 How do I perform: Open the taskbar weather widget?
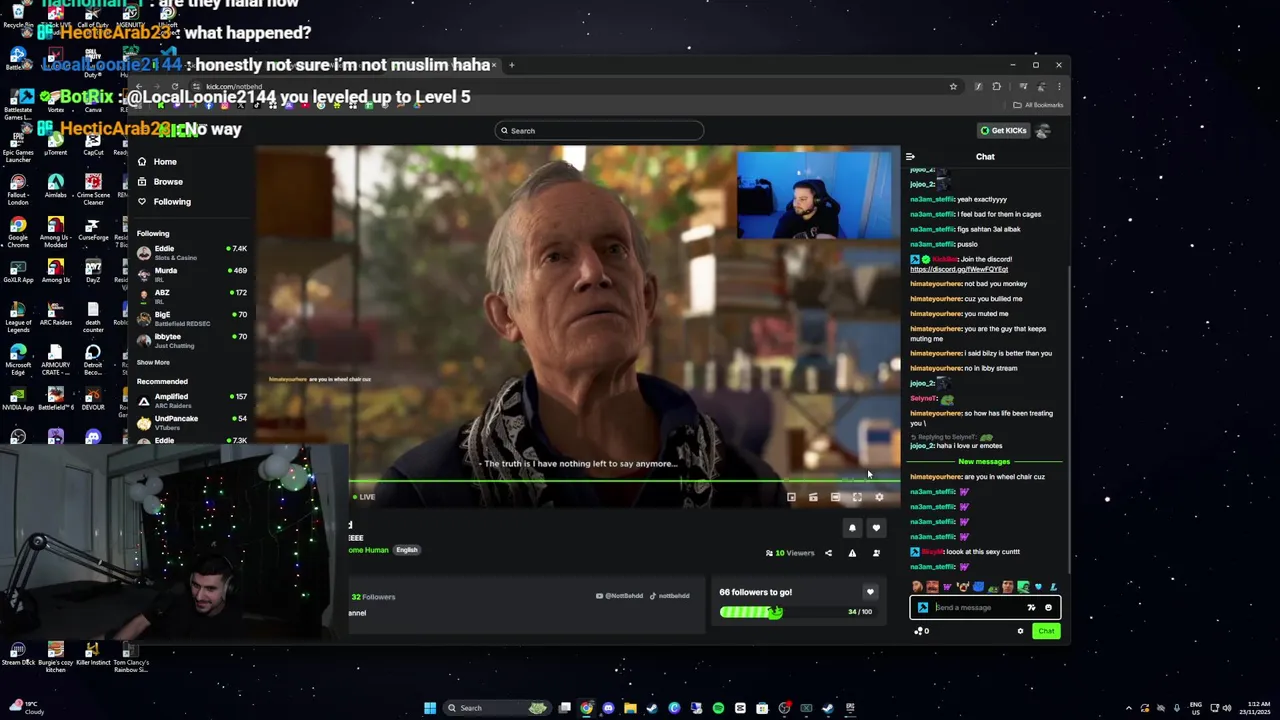pyautogui.click(x=26, y=708)
